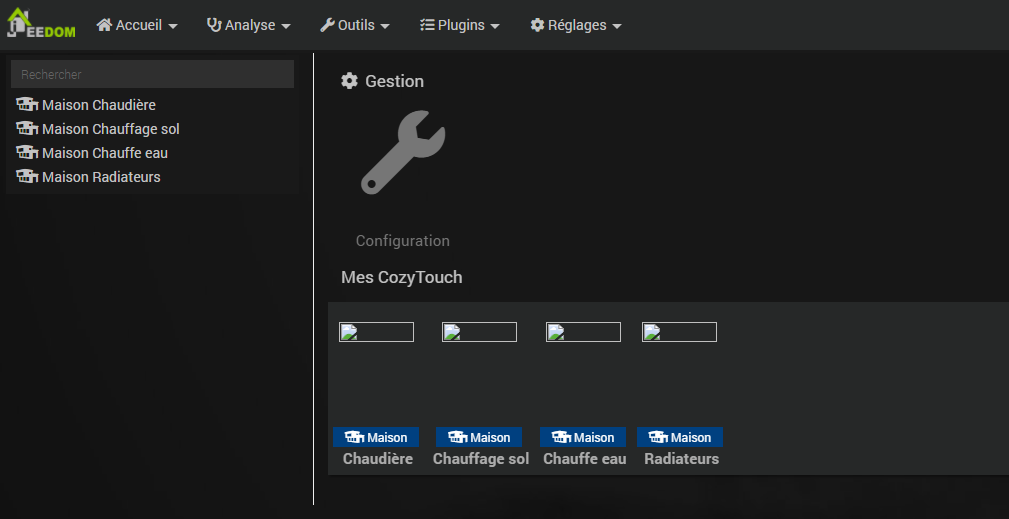This screenshot has height=519, width=1009.
Task: Open the large wrench Configuration icon
Action: click(403, 152)
